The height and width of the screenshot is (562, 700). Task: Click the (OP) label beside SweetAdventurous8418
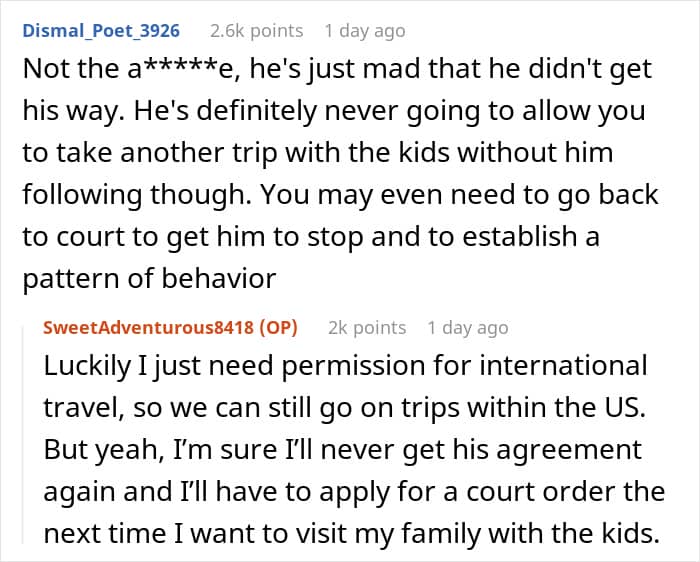[x=276, y=327]
